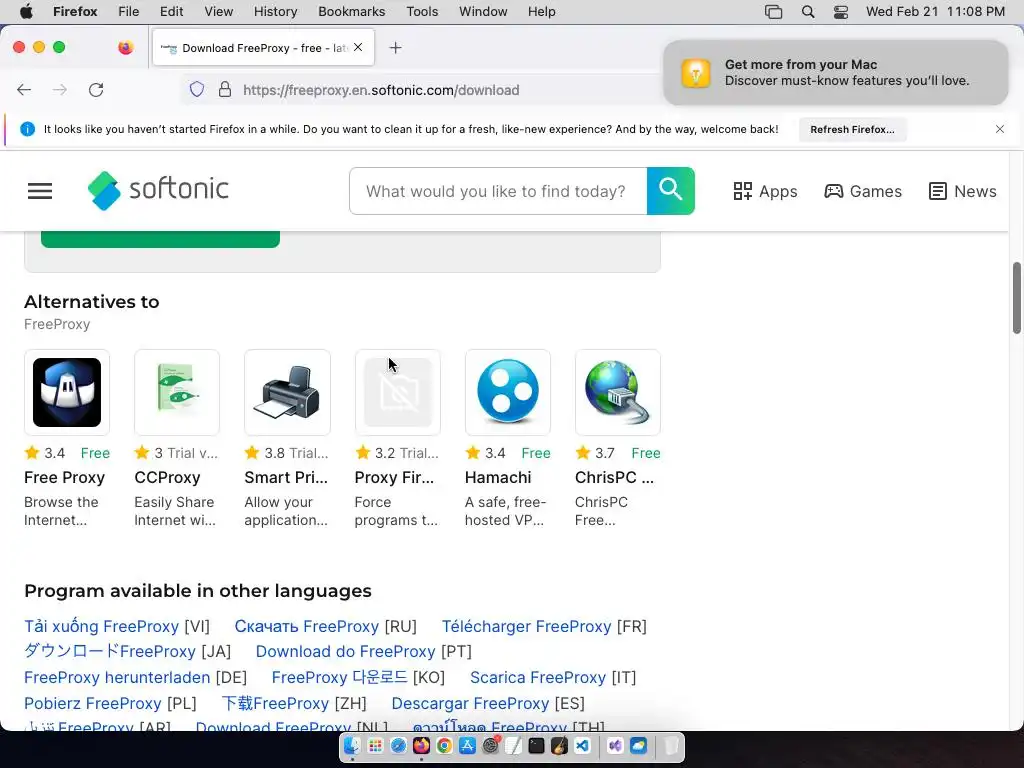Click the Firefox back arrow
1024x768 pixels.
(x=24, y=90)
